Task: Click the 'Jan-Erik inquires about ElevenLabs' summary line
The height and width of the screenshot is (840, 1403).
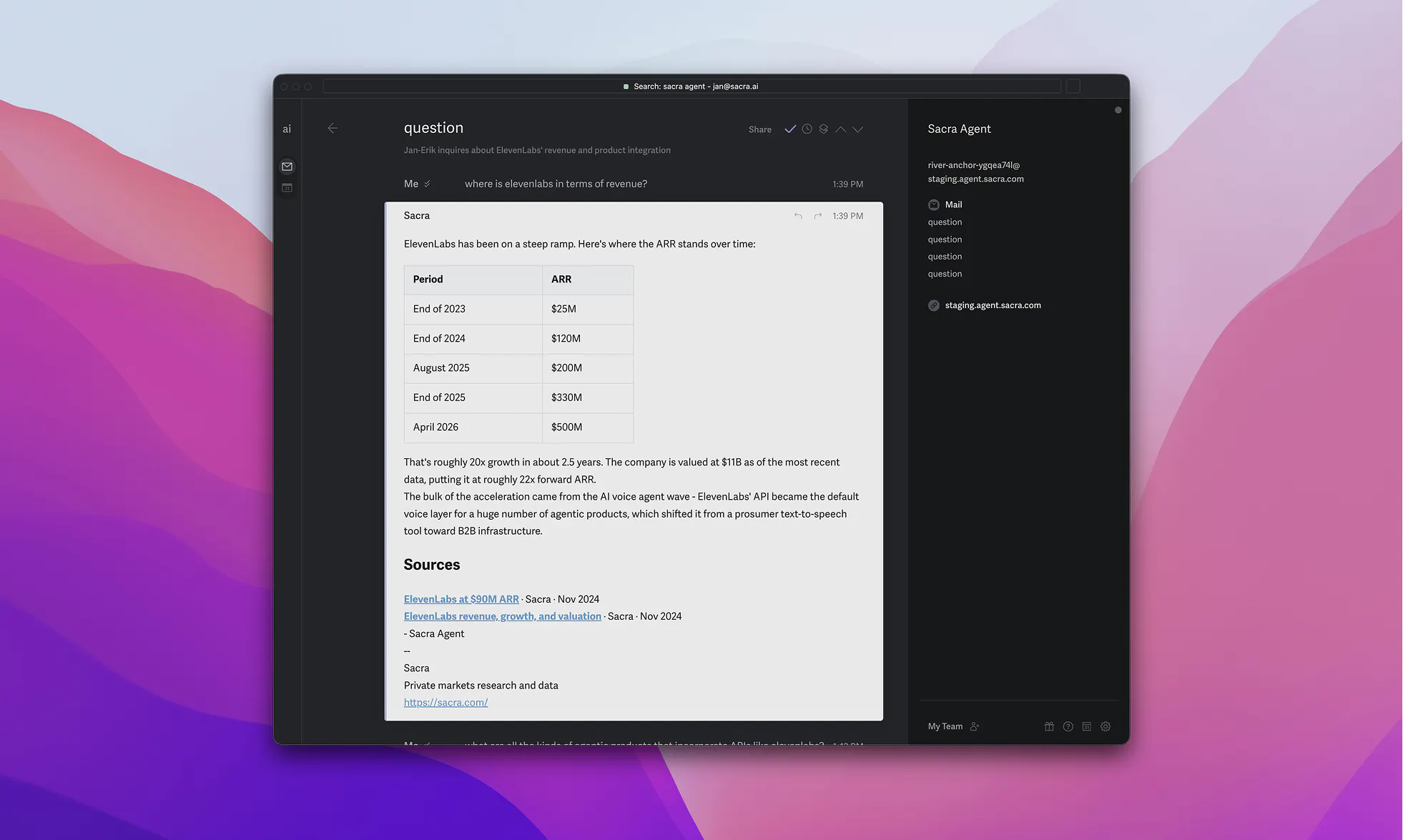Action: coord(537,150)
